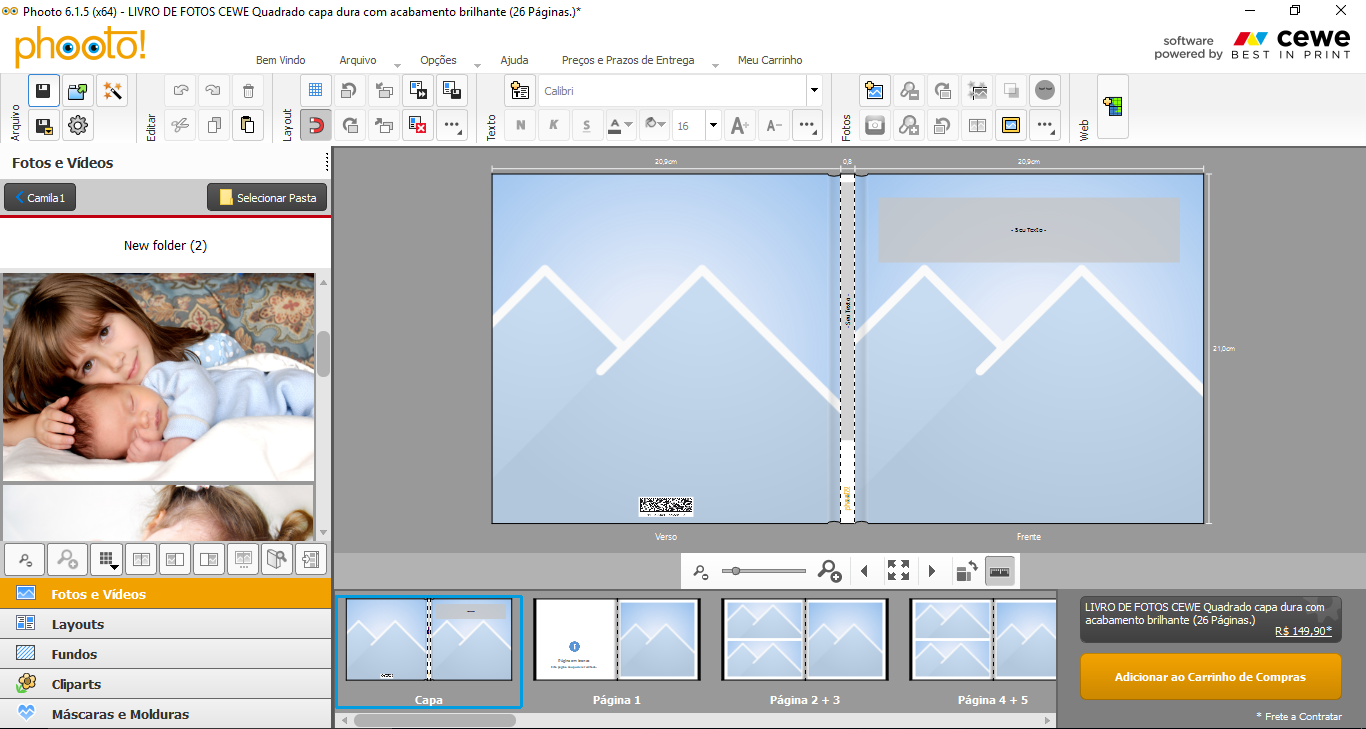Image resolution: width=1366 pixels, height=729 pixels.
Task: Expand the font size dropdown
Action: pyautogui.click(x=713, y=125)
